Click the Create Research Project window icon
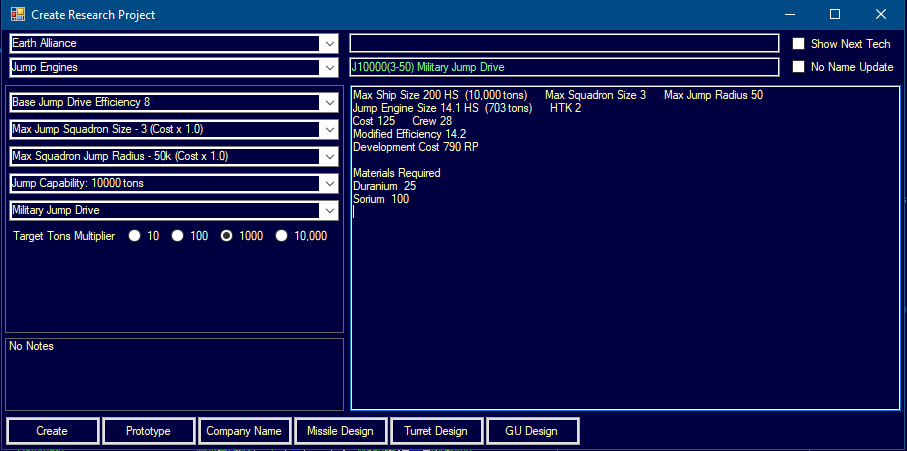This screenshot has height=451, width=907. (x=18, y=14)
